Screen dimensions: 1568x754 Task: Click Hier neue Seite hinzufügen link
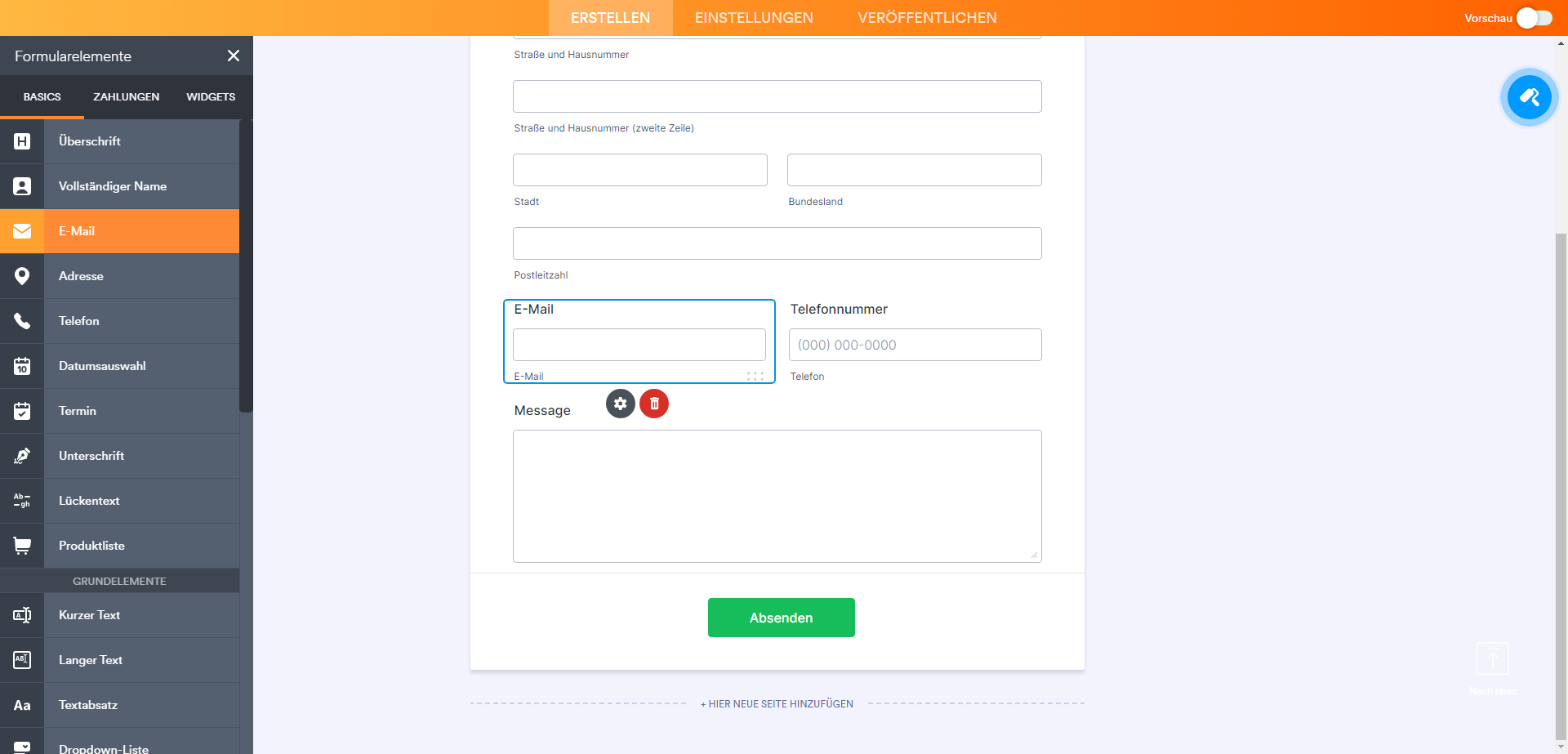[777, 703]
